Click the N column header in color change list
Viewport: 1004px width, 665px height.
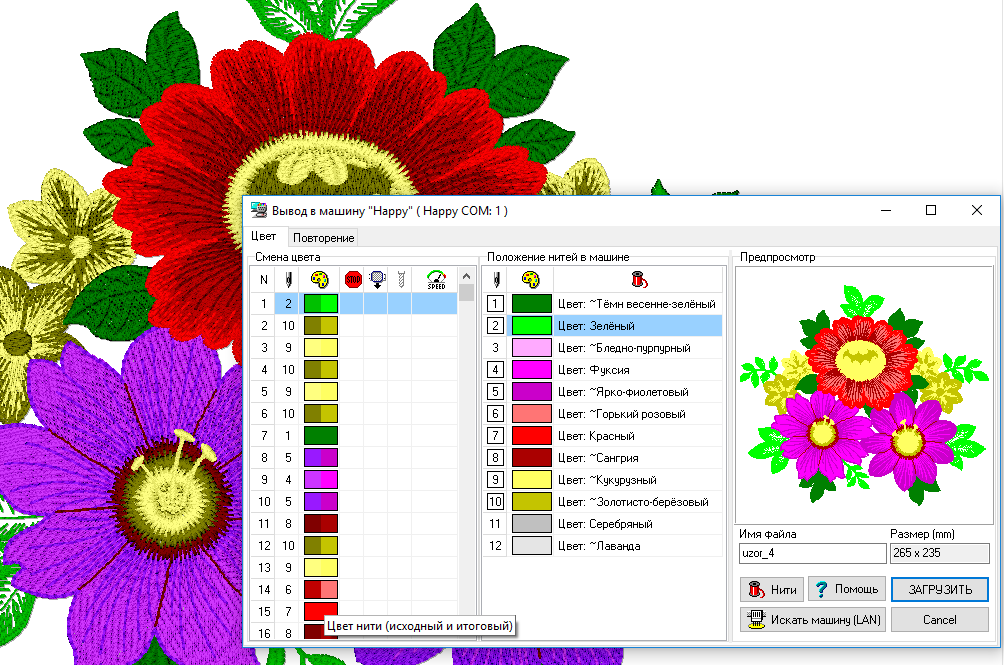(x=263, y=280)
